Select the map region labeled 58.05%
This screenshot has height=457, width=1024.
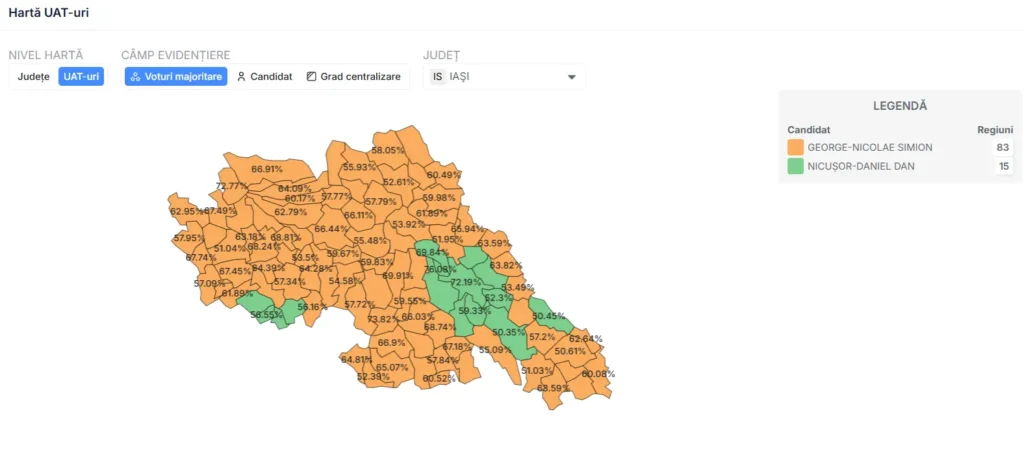387,150
